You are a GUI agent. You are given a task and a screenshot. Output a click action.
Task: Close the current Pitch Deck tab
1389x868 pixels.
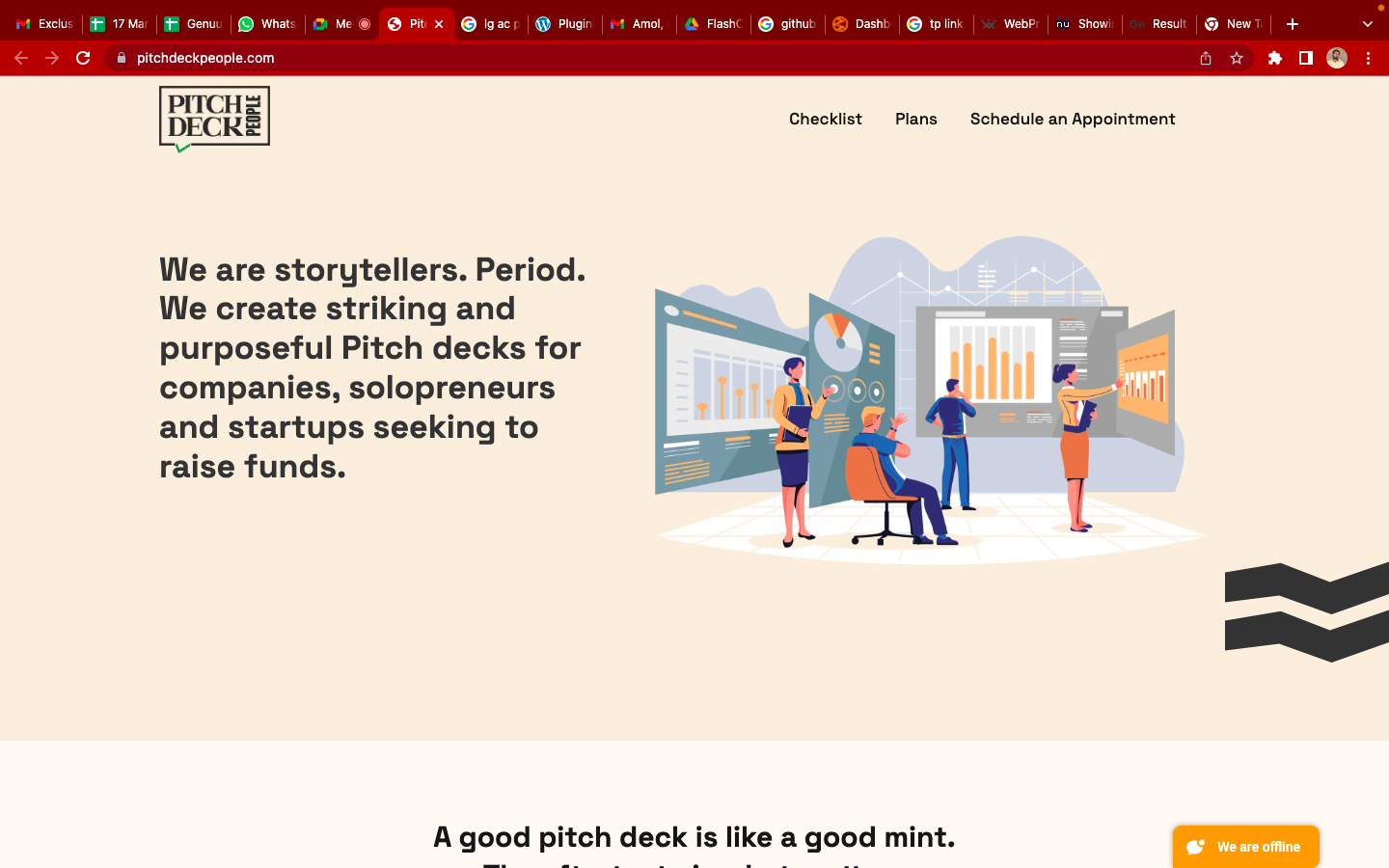tap(439, 24)
